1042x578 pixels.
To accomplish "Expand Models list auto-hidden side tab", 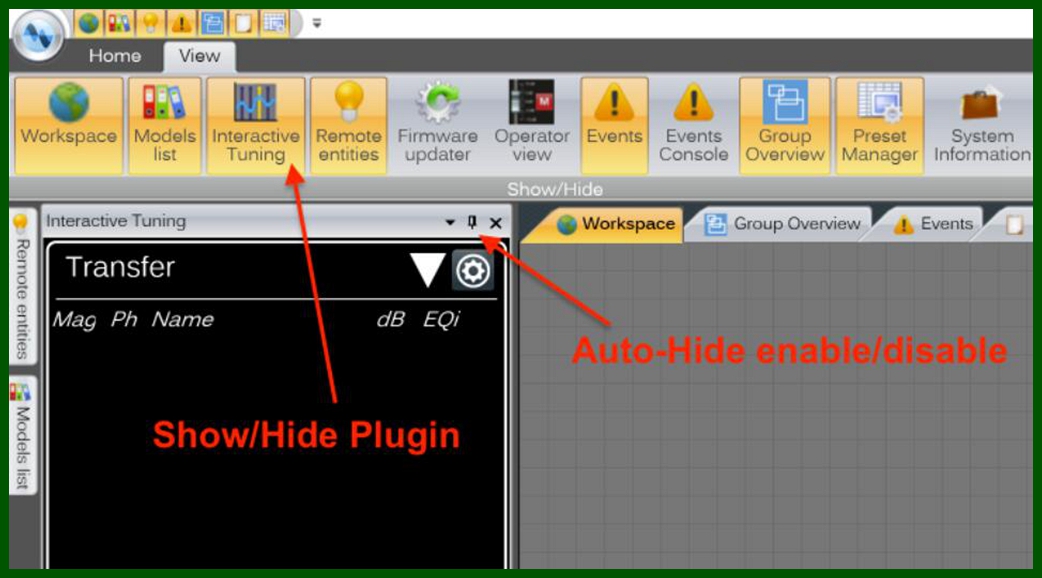I will pos(22,435).
